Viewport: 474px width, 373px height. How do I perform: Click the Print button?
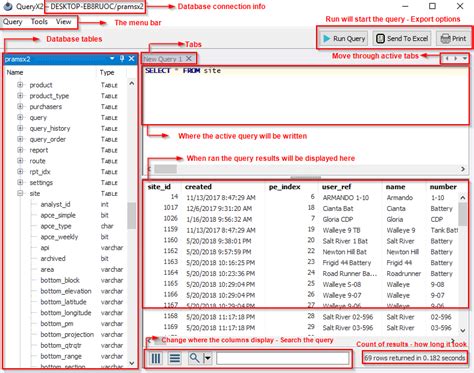coord(454,39)
